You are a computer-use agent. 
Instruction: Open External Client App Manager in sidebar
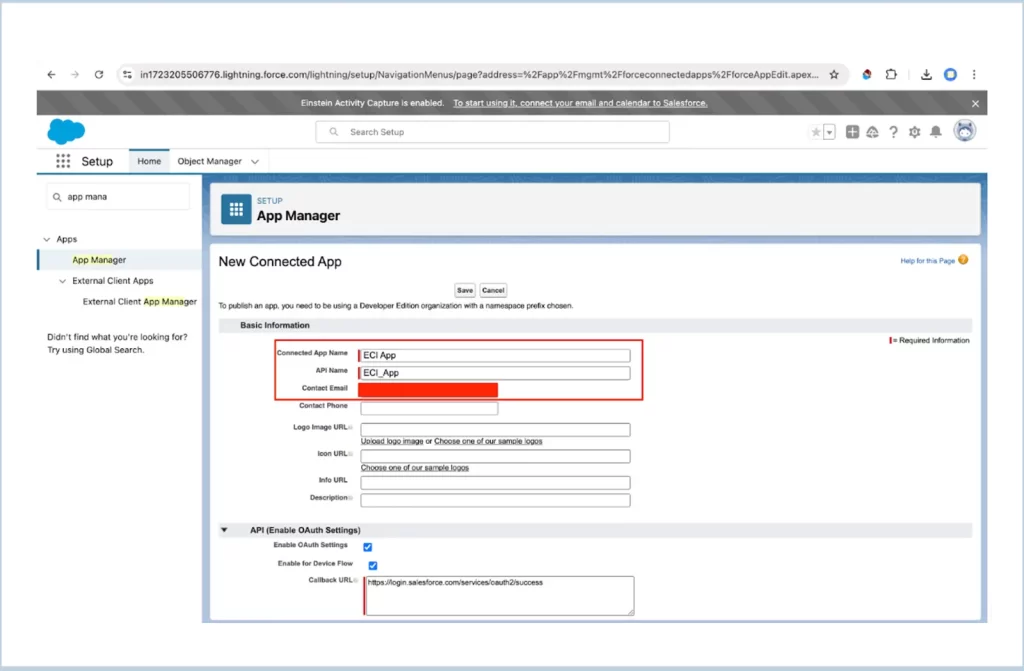click(140, 302)
